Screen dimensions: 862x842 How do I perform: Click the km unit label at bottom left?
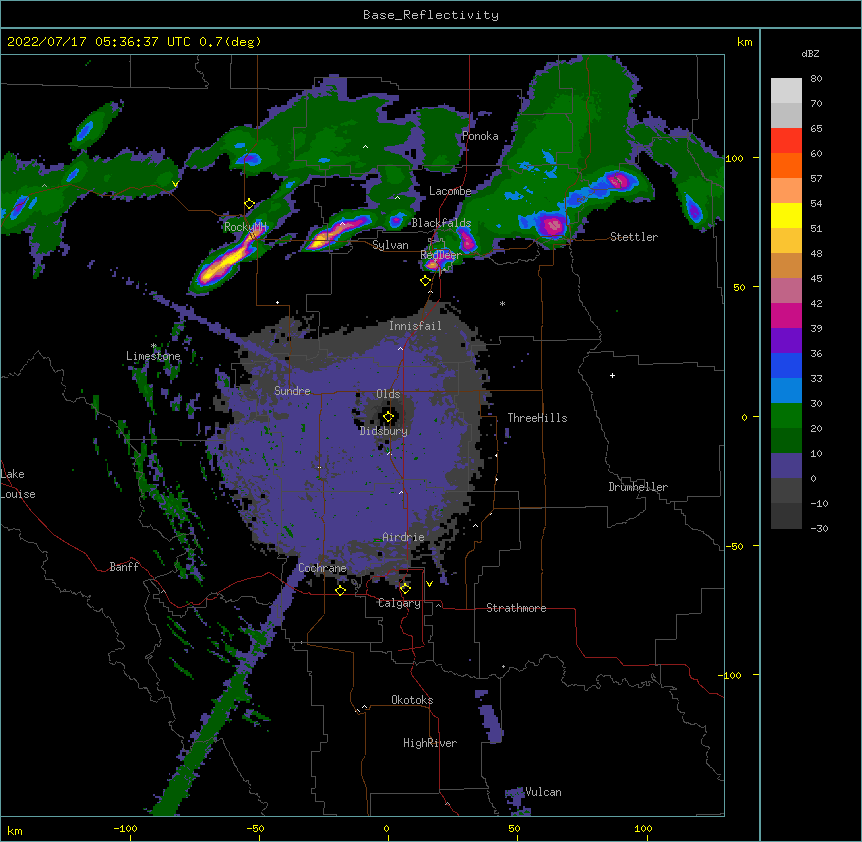(15, 831)
